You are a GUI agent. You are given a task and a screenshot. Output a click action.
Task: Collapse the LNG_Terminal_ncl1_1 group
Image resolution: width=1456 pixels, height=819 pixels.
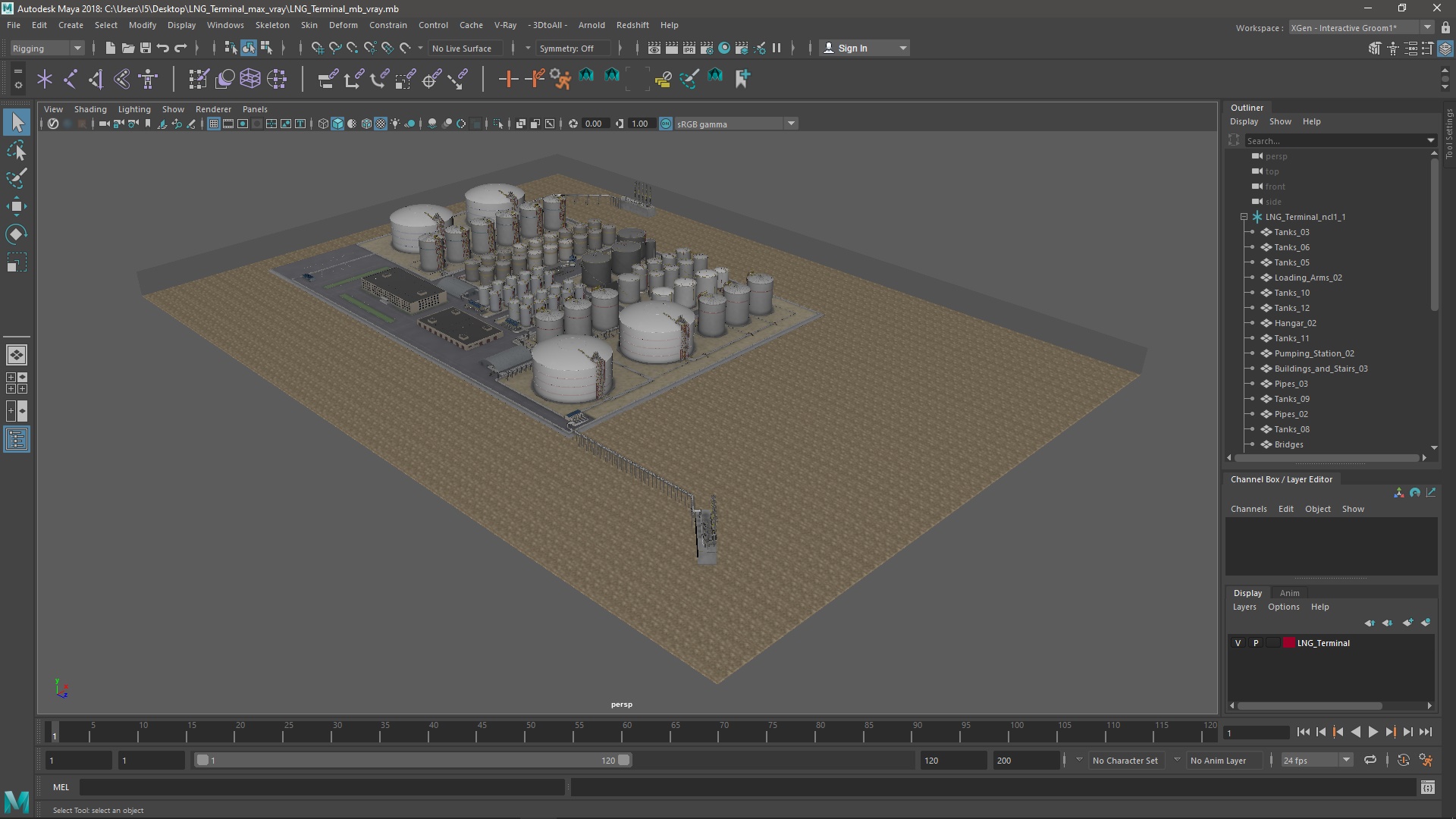1244,217
